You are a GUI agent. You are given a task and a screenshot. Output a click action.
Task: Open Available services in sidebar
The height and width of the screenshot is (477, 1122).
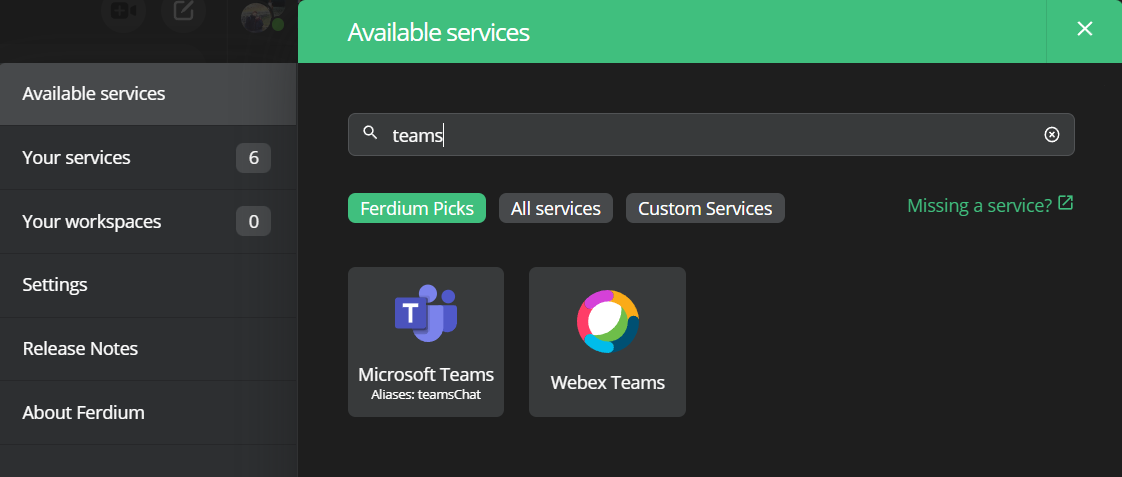coord(148,94)
